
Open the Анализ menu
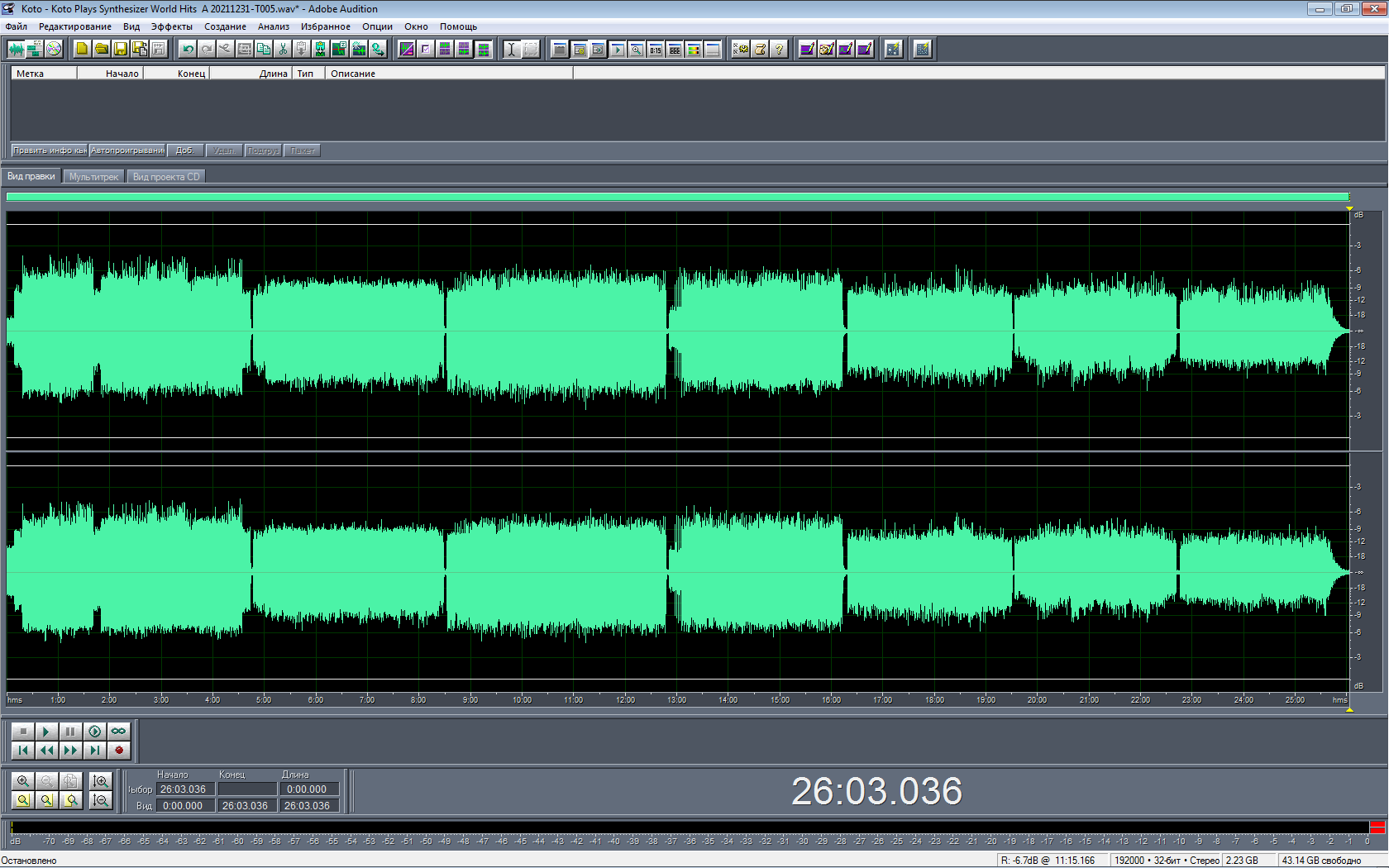[273, 26]
